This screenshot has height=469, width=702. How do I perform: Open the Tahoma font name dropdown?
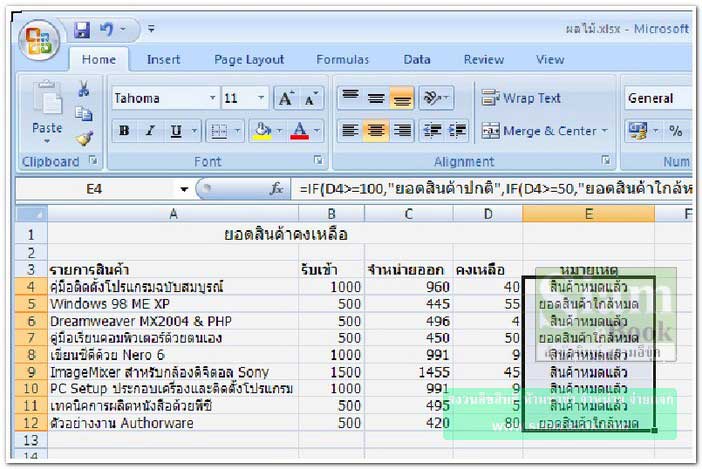(x=213, y=98)
